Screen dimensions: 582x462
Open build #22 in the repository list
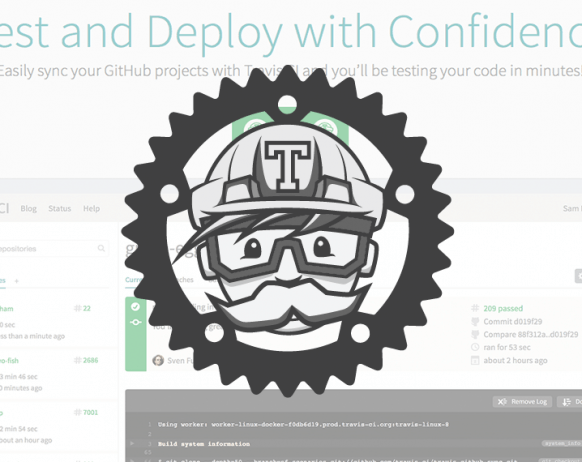click(82, 308)
